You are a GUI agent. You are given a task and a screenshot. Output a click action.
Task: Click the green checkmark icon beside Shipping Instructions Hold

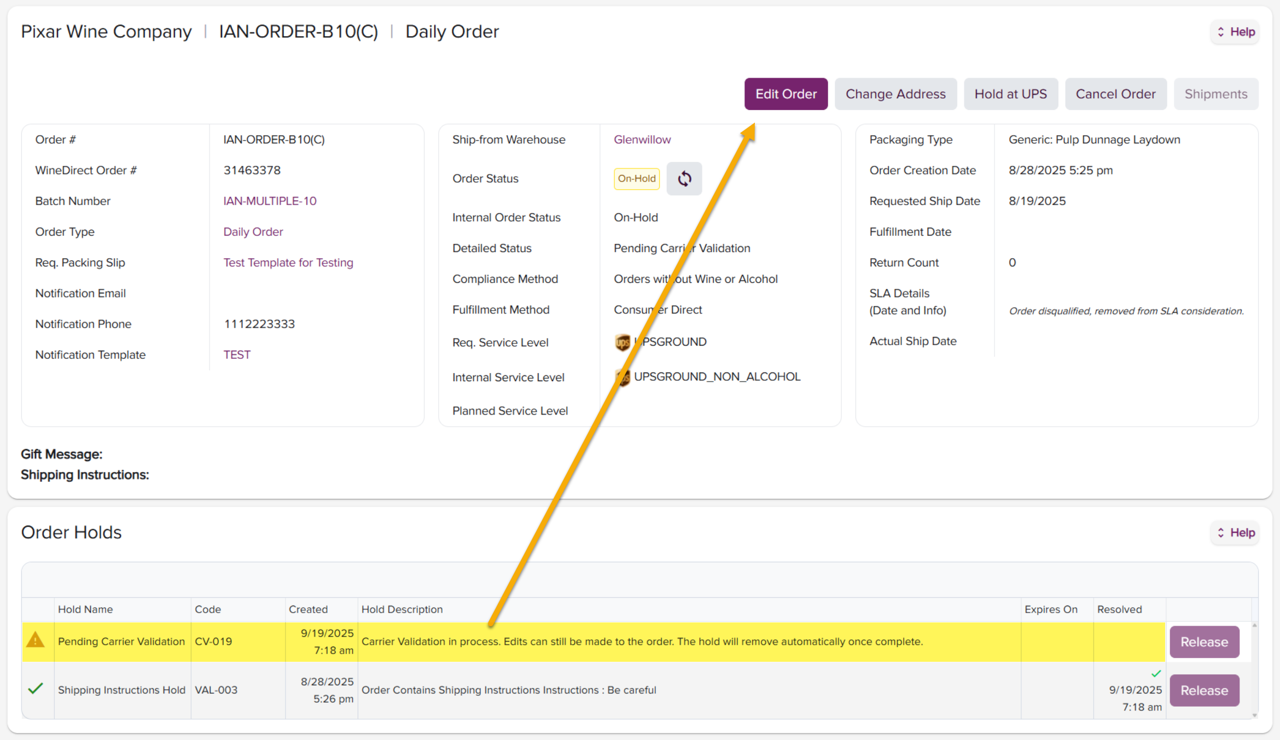36,689
